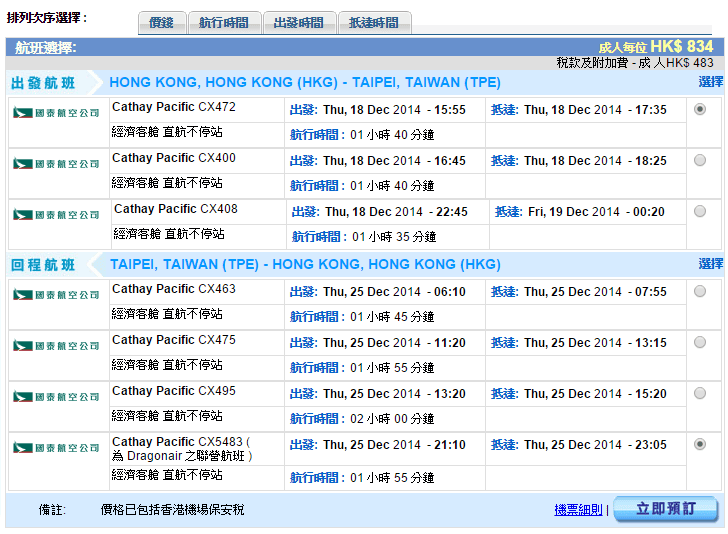Select the CX5483 21:10 Dragonair codeshare flight
The height and width of the screenshot is (534, 728).
[x=699, y=444]
